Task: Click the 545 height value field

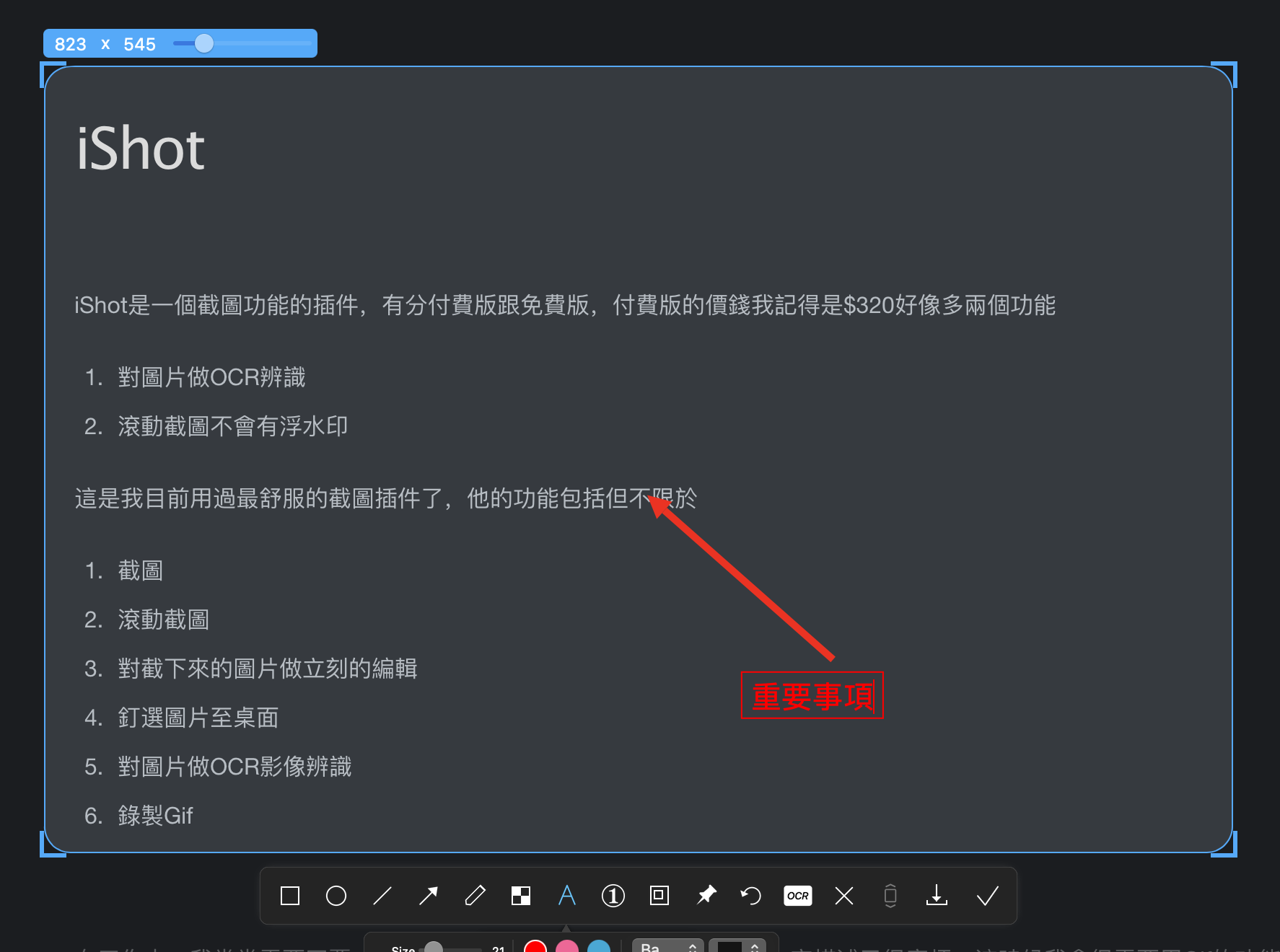Action: click(140, 44)
